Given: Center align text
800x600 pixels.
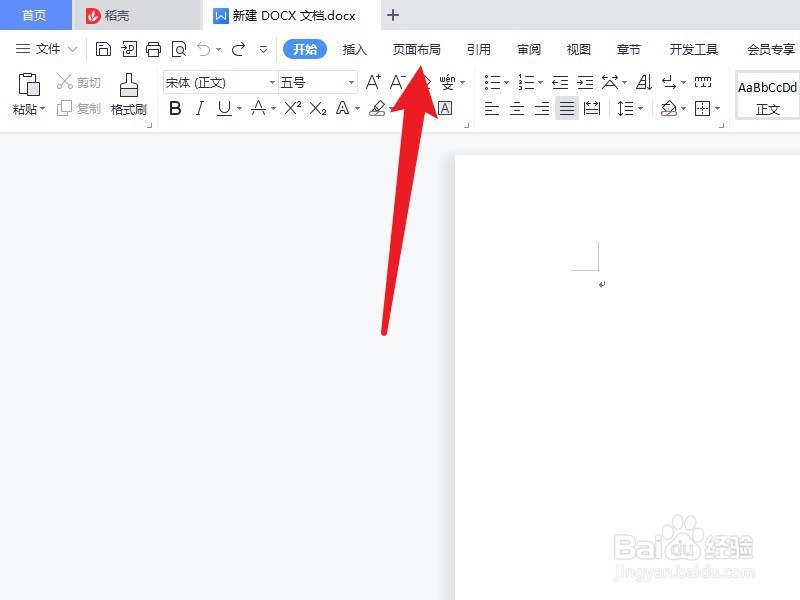Looking at the screenshot, I should click(x=517, y=108).
